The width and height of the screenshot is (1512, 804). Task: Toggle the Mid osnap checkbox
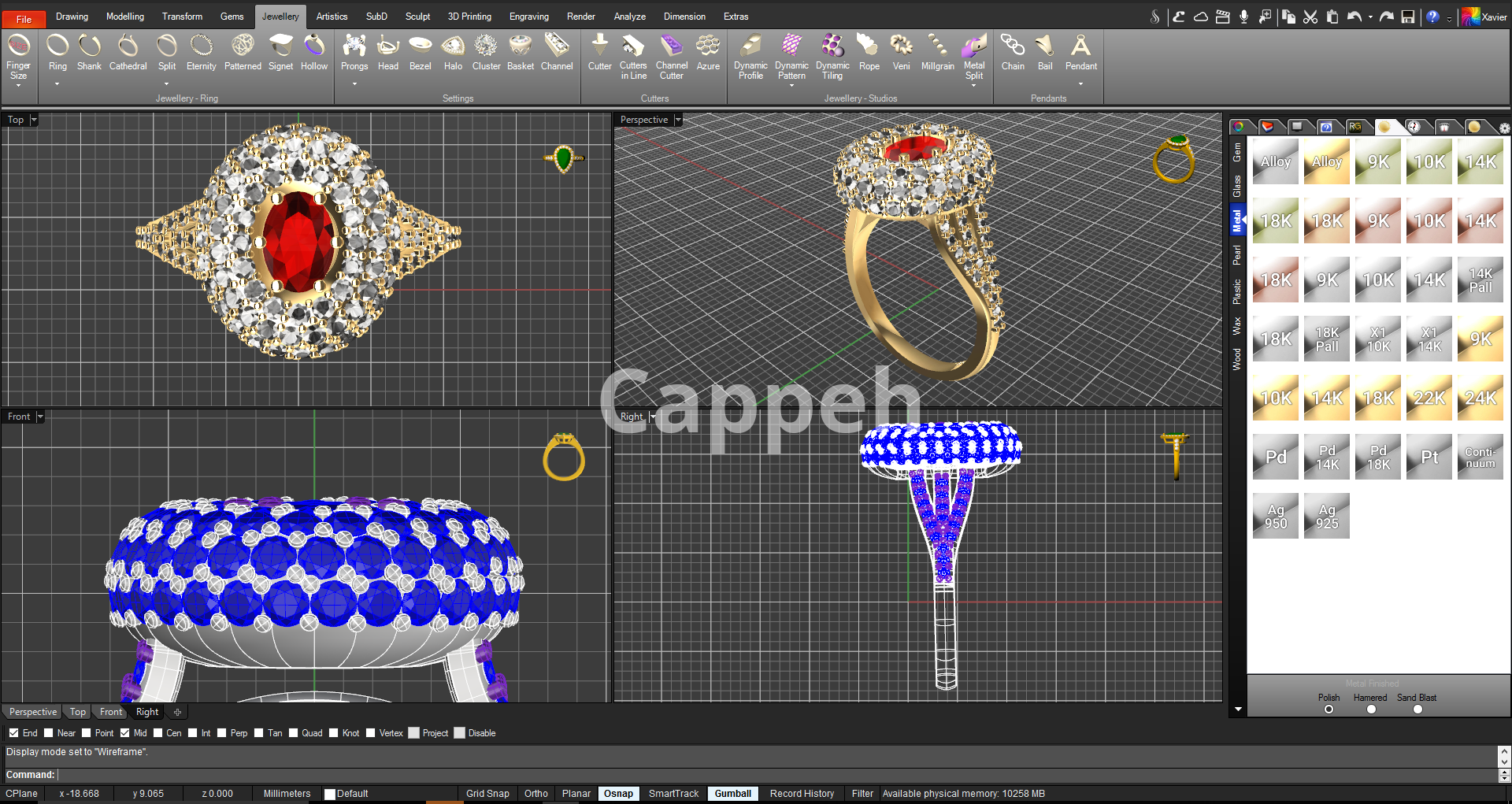click(x=125, y=733)
